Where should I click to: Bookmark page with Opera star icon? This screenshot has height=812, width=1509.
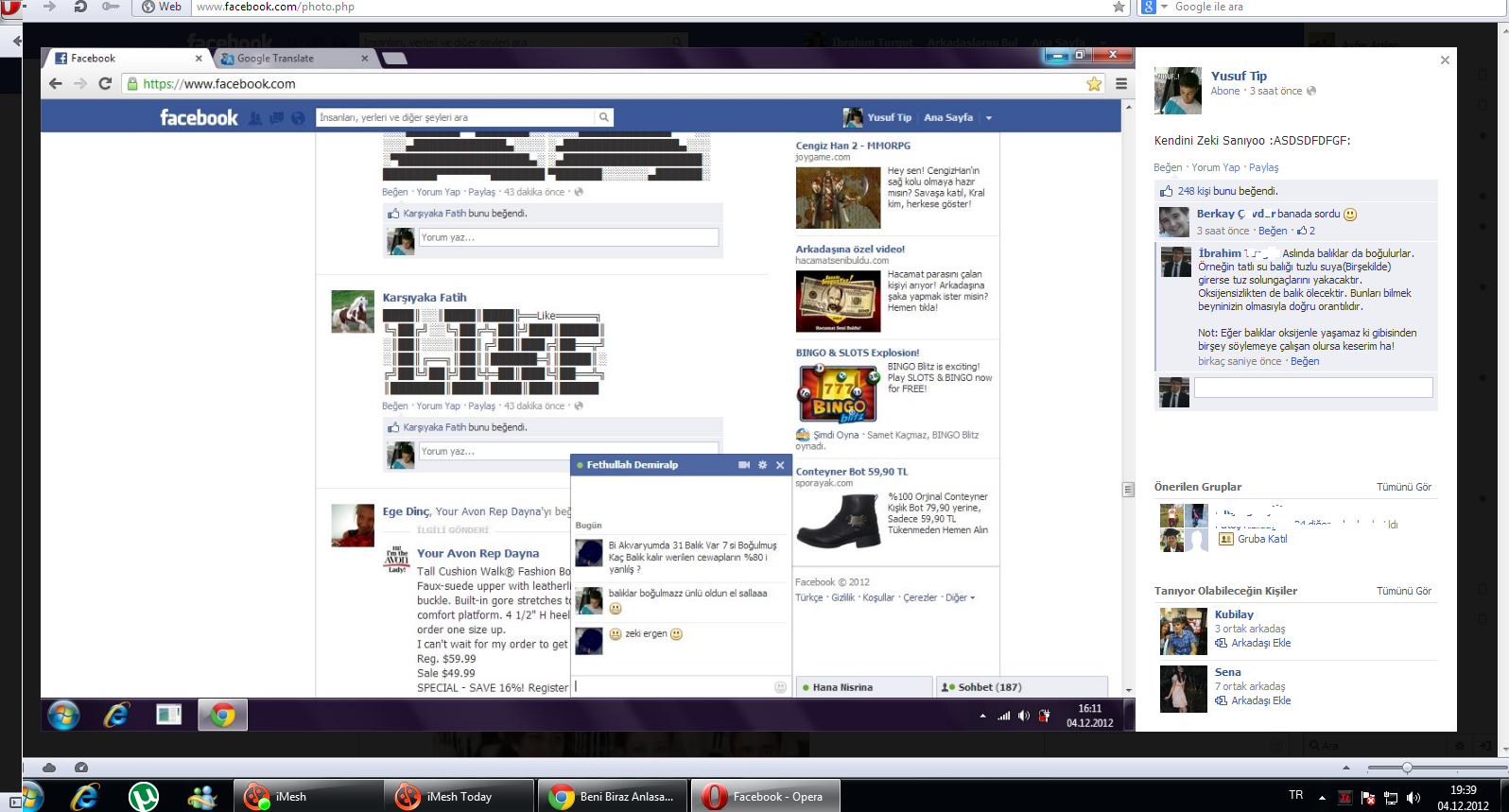(1119, 7)
